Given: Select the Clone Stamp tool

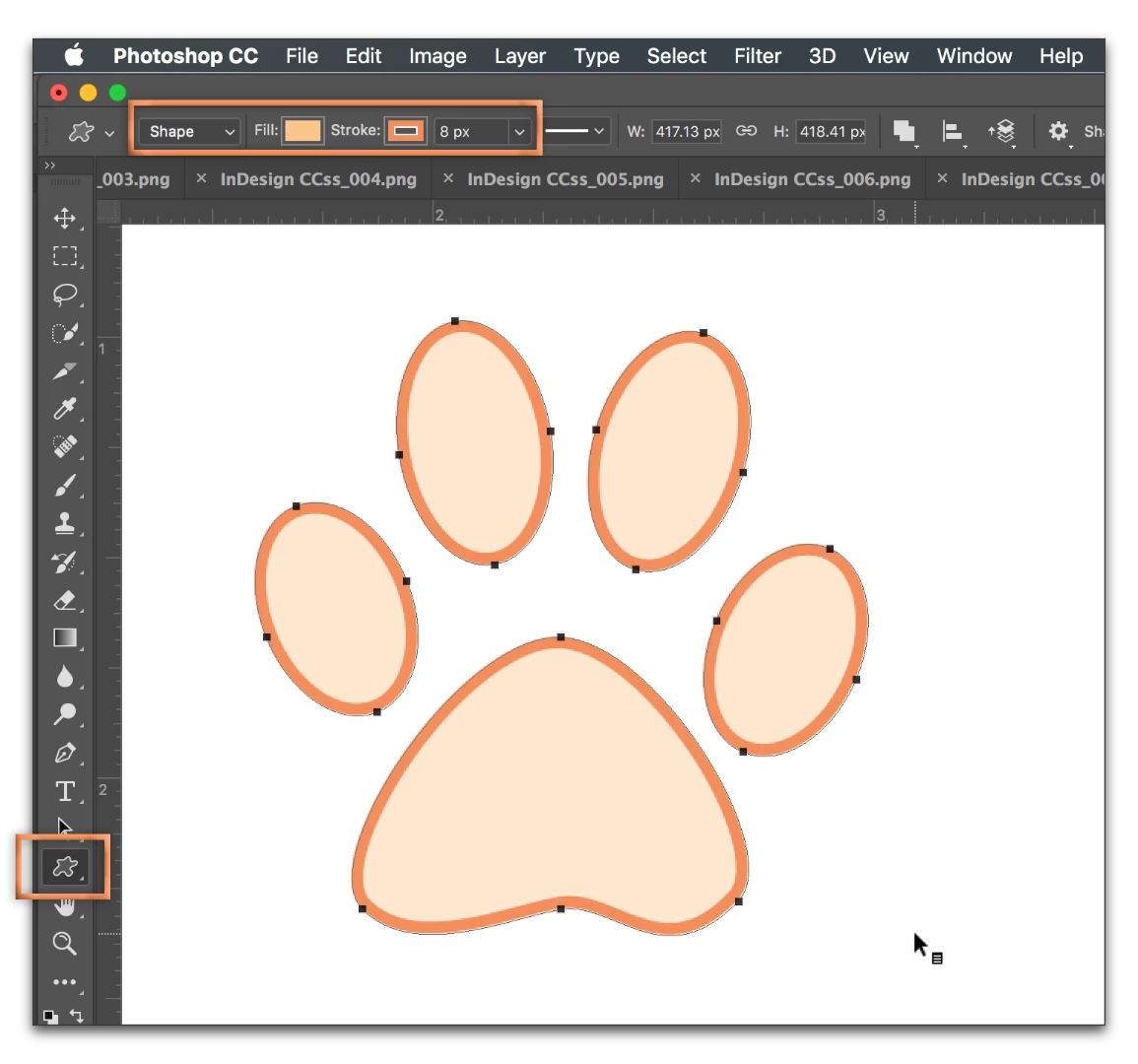Looking at the screenshot, I should (65, 523).
